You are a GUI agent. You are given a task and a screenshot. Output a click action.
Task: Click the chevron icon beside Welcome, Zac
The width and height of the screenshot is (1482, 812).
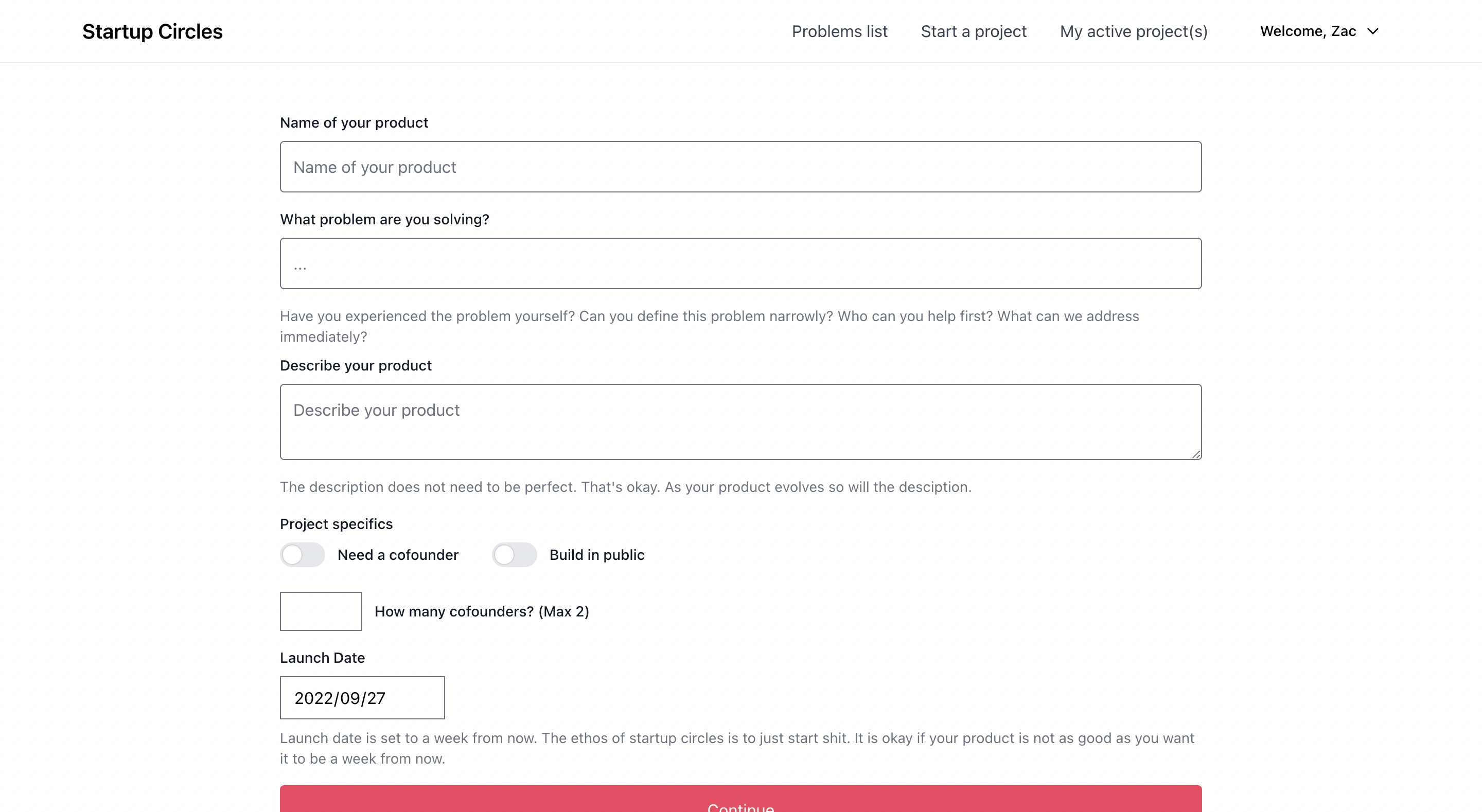[x=1373, y=31]
